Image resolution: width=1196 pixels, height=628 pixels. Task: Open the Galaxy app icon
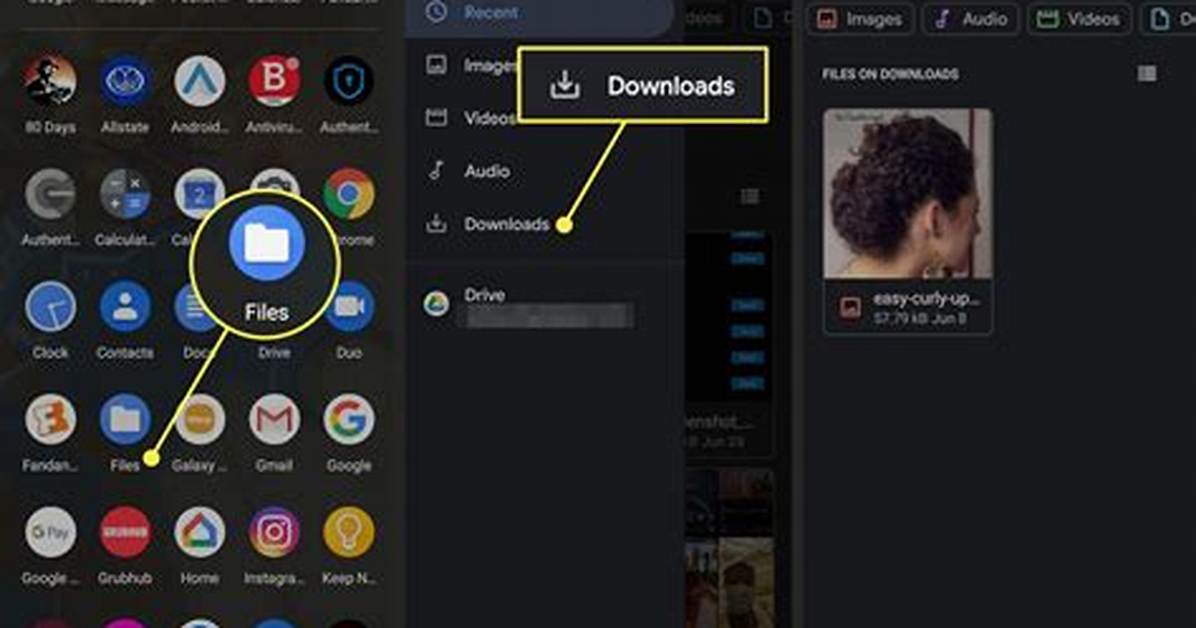[199, 420]
